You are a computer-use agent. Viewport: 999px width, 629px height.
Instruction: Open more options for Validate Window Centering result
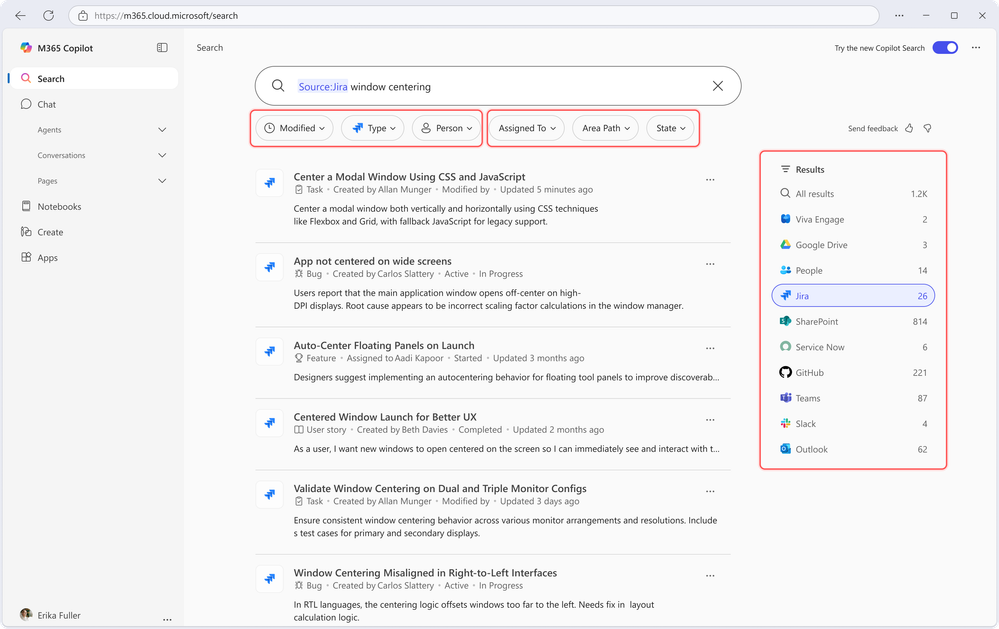(710, 491)
